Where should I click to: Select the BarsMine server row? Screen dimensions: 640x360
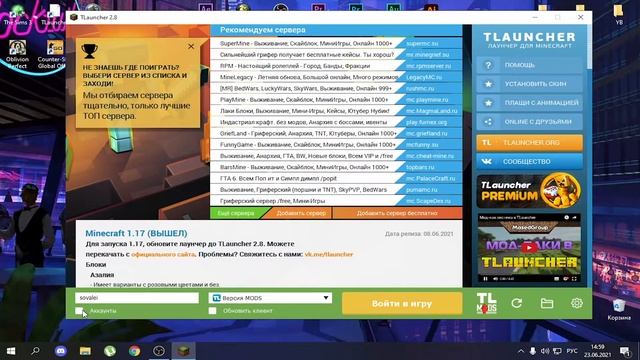336,167
